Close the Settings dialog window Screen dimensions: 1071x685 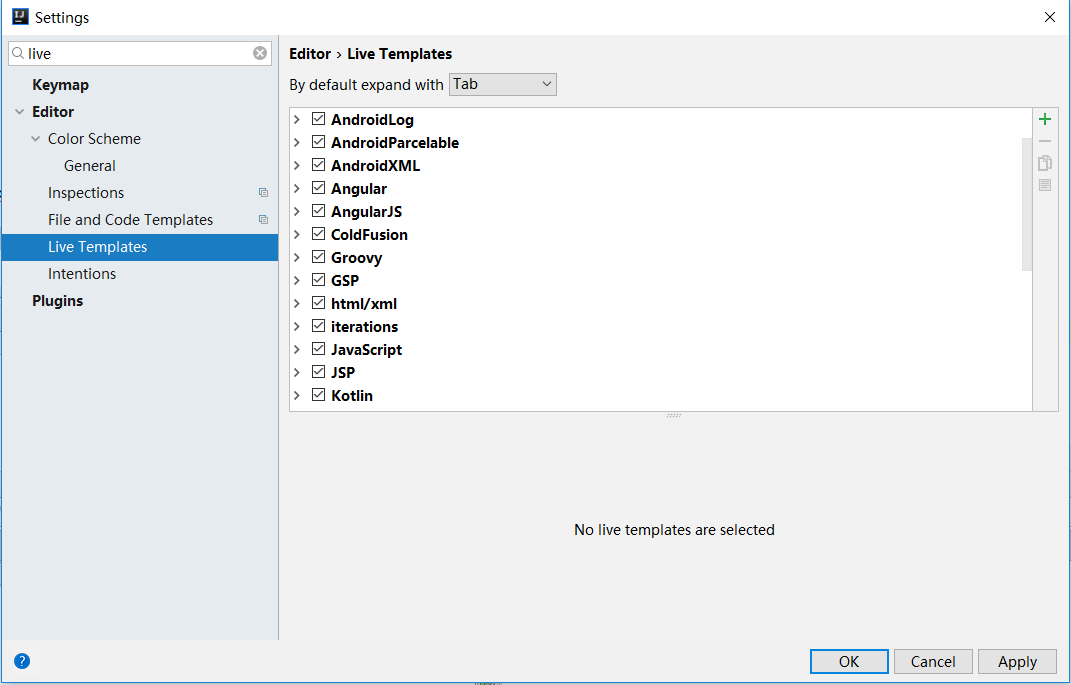point(1050,17)
